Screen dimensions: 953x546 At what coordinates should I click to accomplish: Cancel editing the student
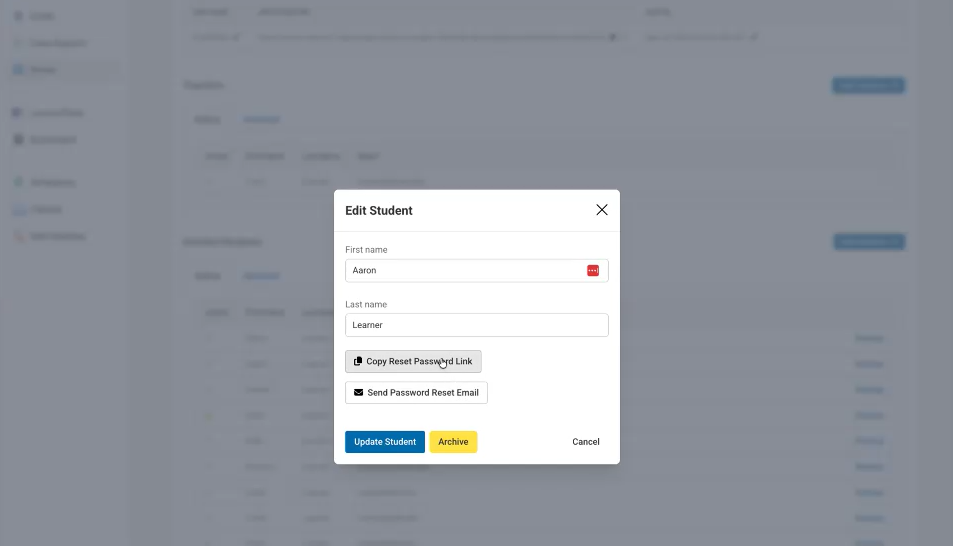click(585, 442)
